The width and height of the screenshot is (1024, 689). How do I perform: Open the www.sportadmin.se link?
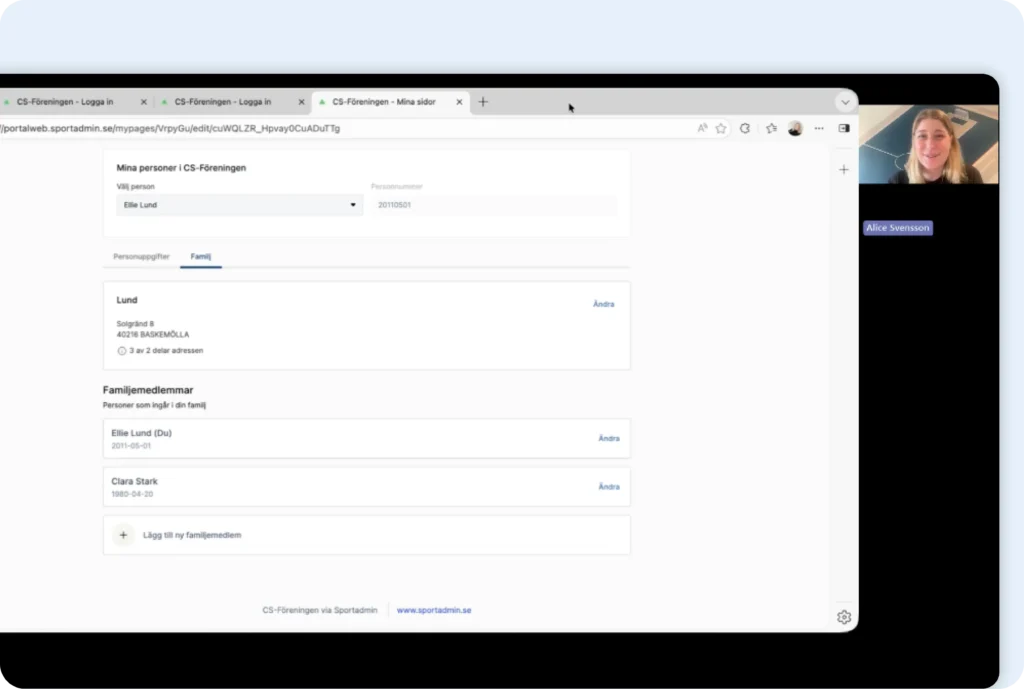click(434, 610)
